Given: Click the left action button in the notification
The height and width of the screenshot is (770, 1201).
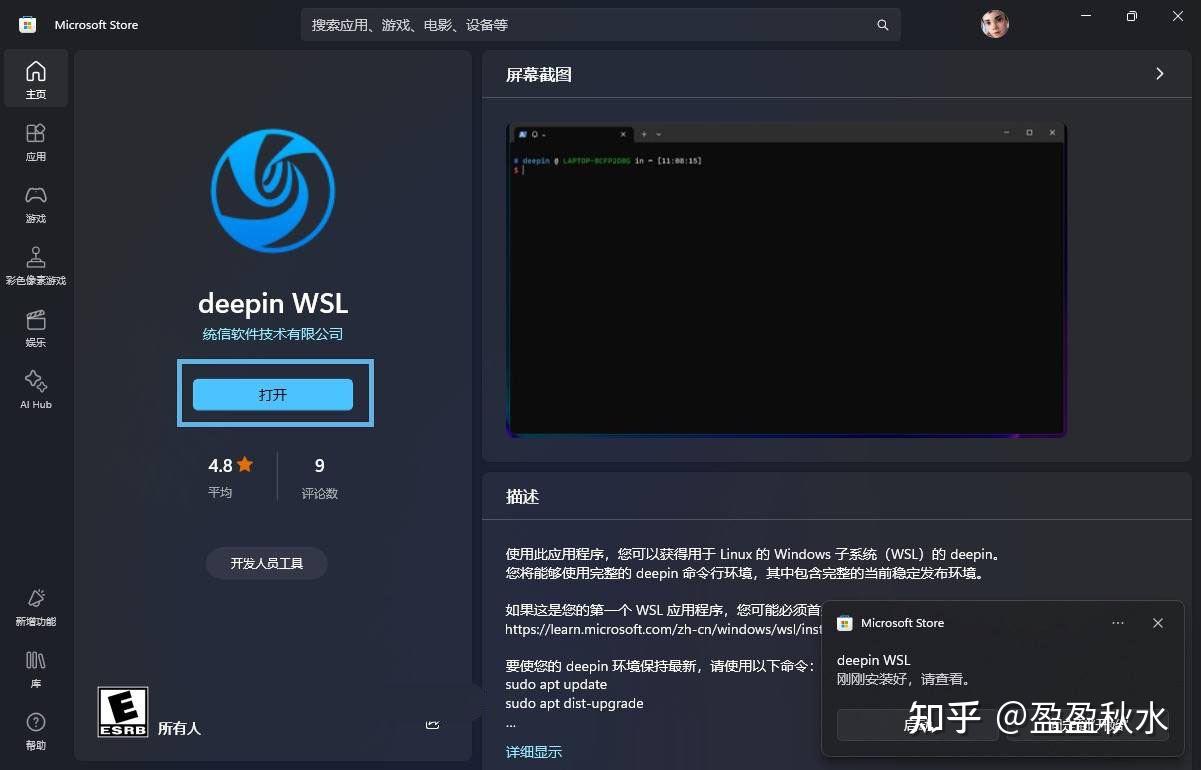Looking at the screenshot, I should click(x=916, y=725).
